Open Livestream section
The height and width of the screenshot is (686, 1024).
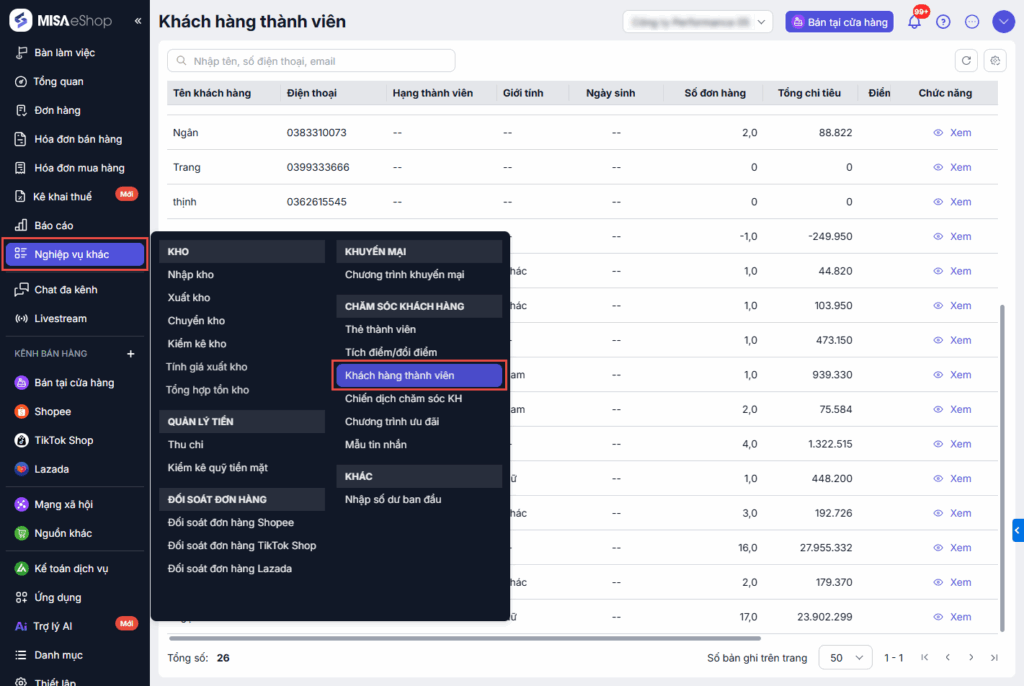[60, 318]
